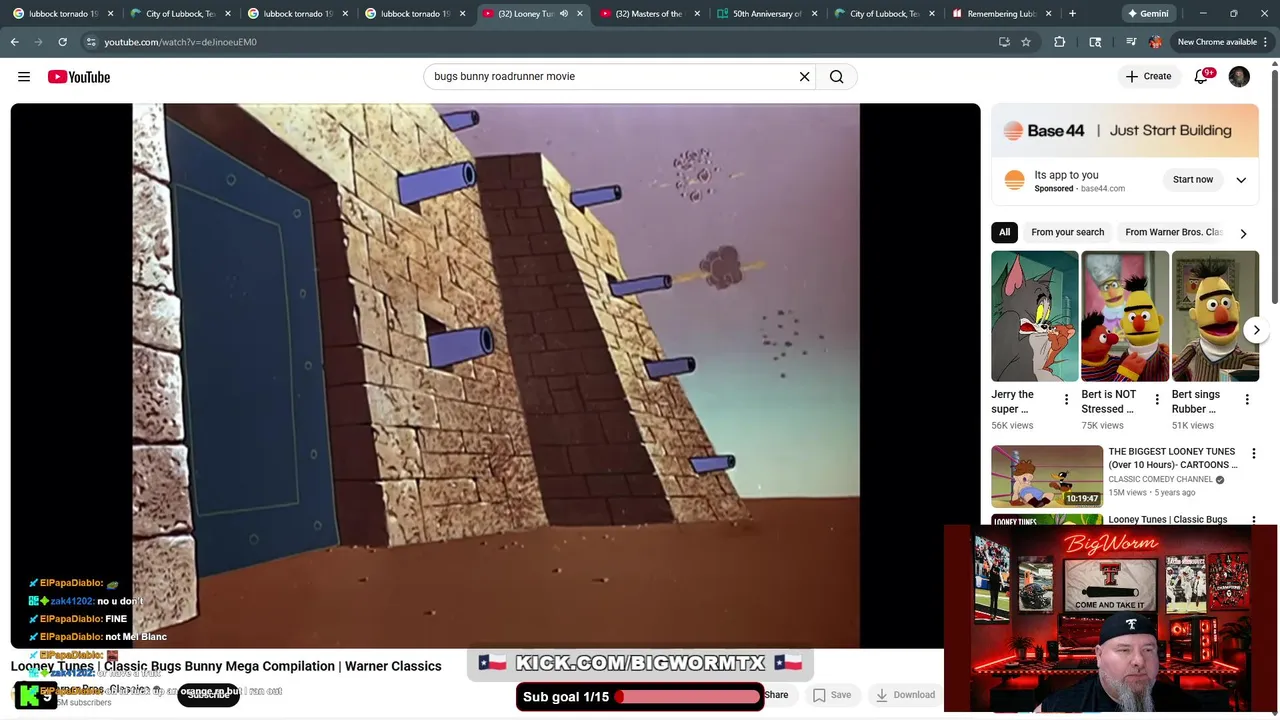
Task: Click Start now on Base44 ad
Action: click(1193, 180)
